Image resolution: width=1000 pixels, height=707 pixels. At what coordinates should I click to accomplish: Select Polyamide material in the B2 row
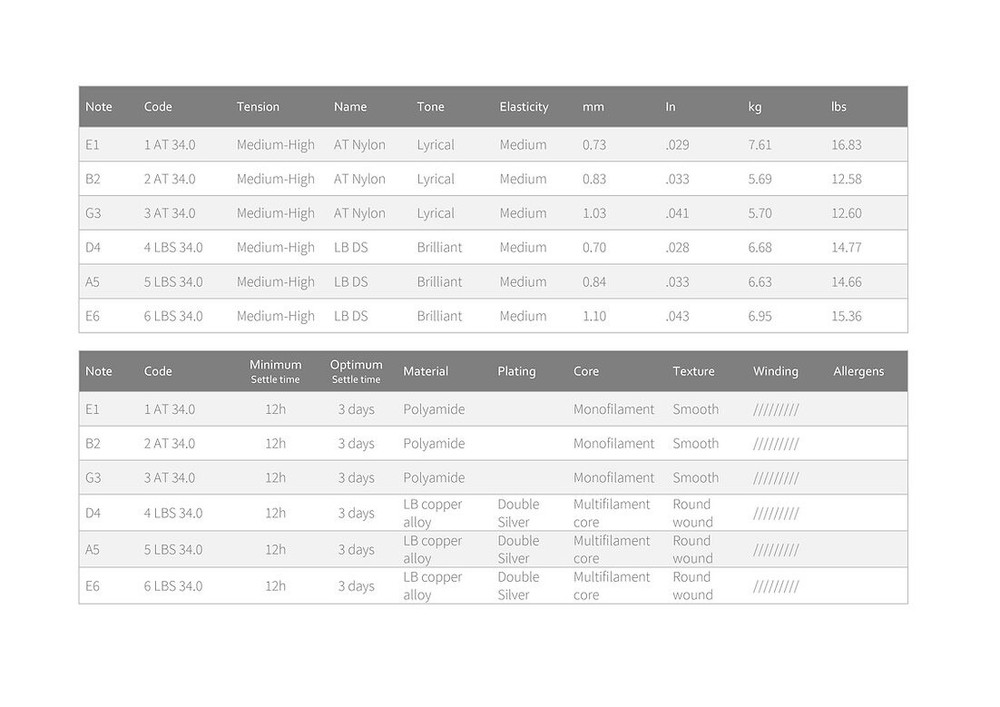tap(434, 444)
